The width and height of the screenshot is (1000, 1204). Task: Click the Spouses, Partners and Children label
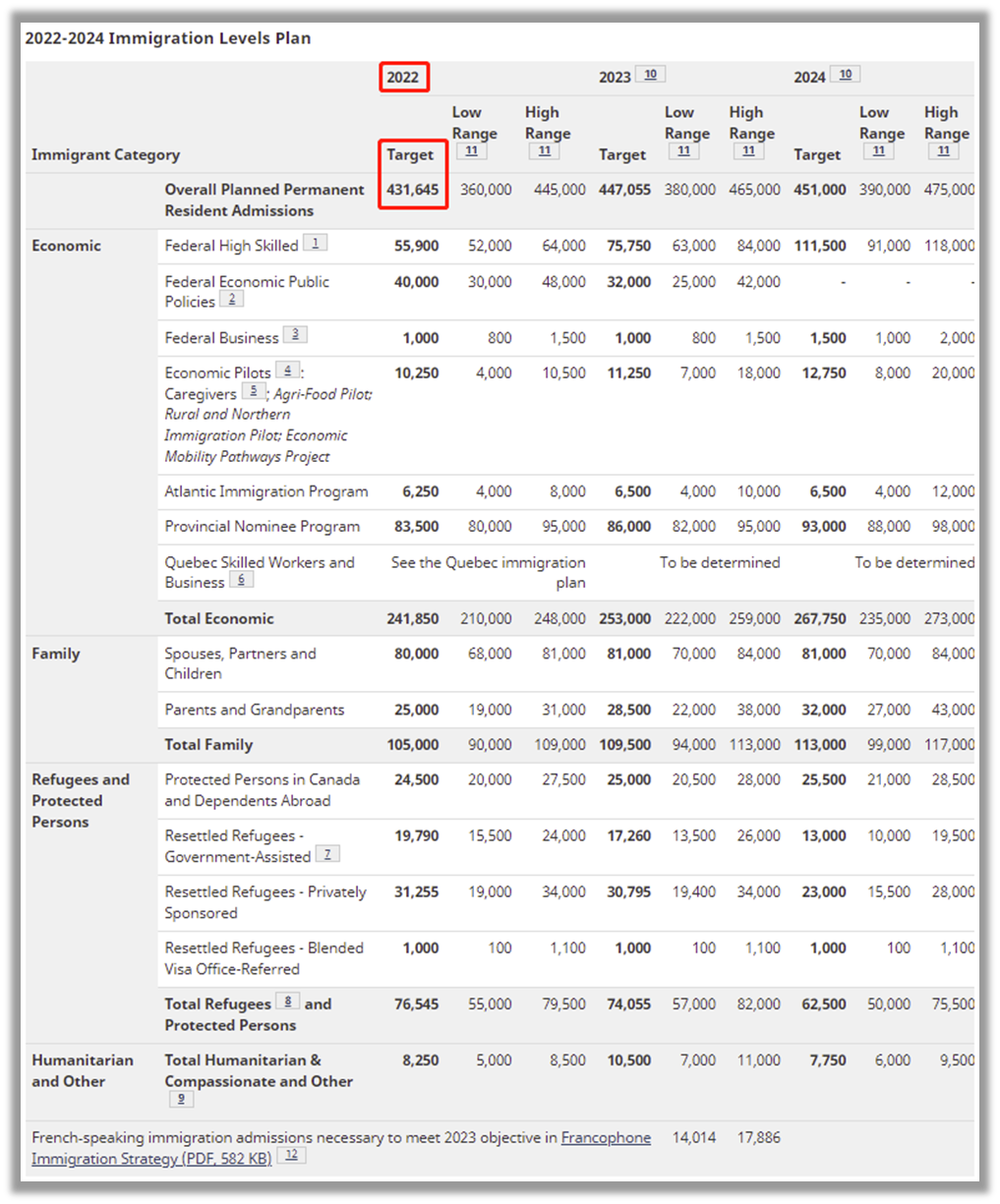point(241,663)
